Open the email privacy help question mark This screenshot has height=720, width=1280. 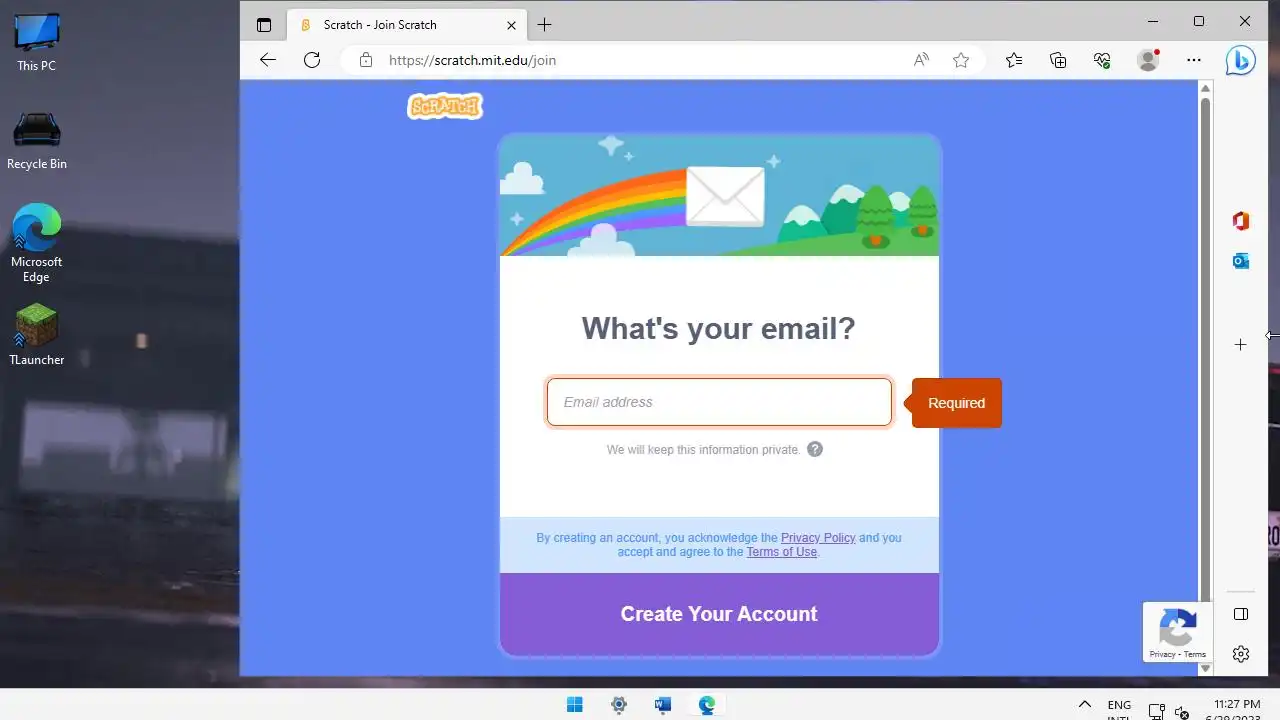click(815, 449)
